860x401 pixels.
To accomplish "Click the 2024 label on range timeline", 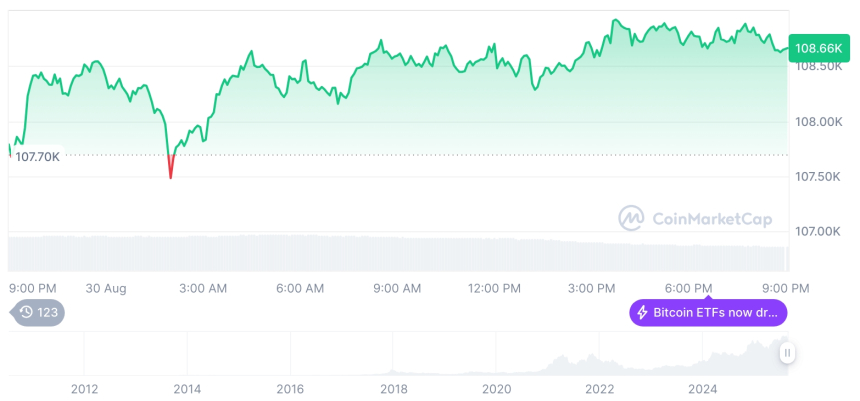I will tap(703, 389).
